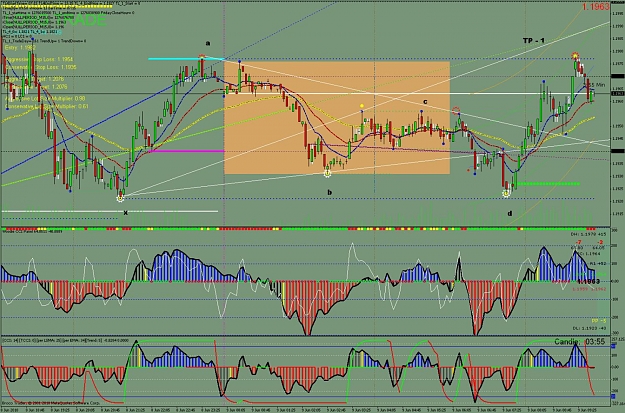Click the orange shaded rectangle zone
The image size is (625, 413).
(337, 118)
